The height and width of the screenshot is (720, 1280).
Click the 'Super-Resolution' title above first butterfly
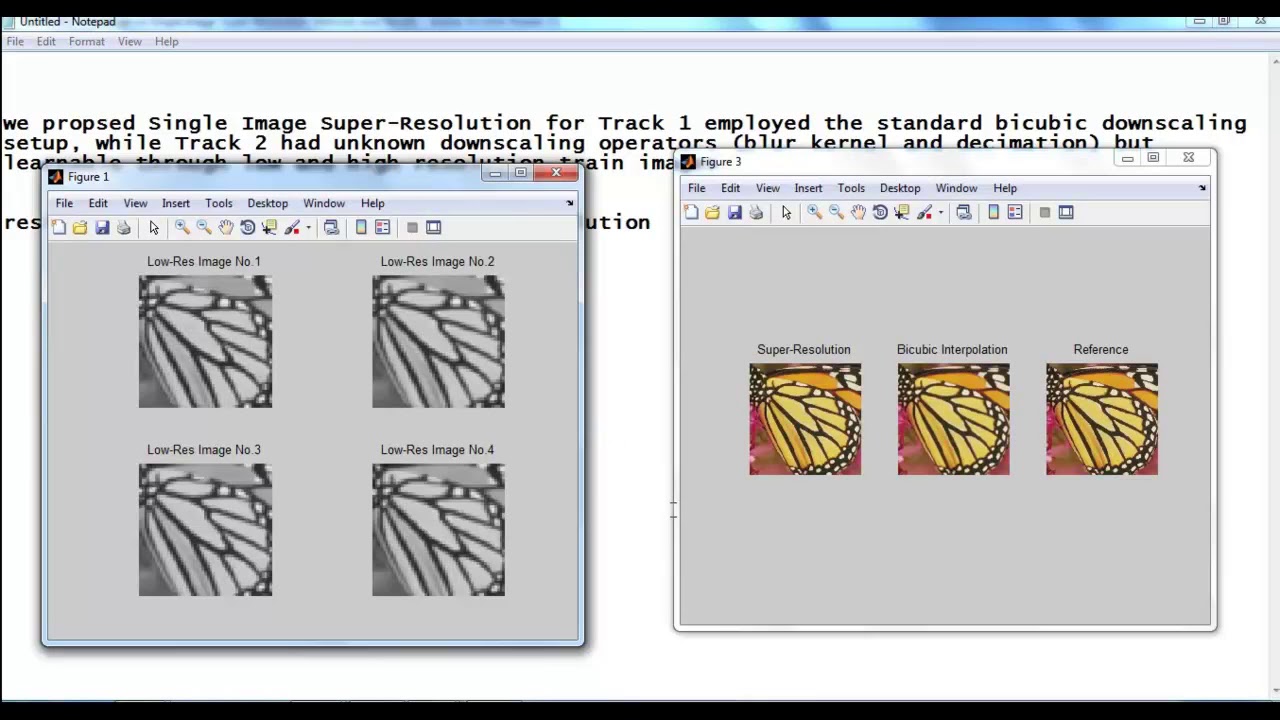tap(804, 350)
